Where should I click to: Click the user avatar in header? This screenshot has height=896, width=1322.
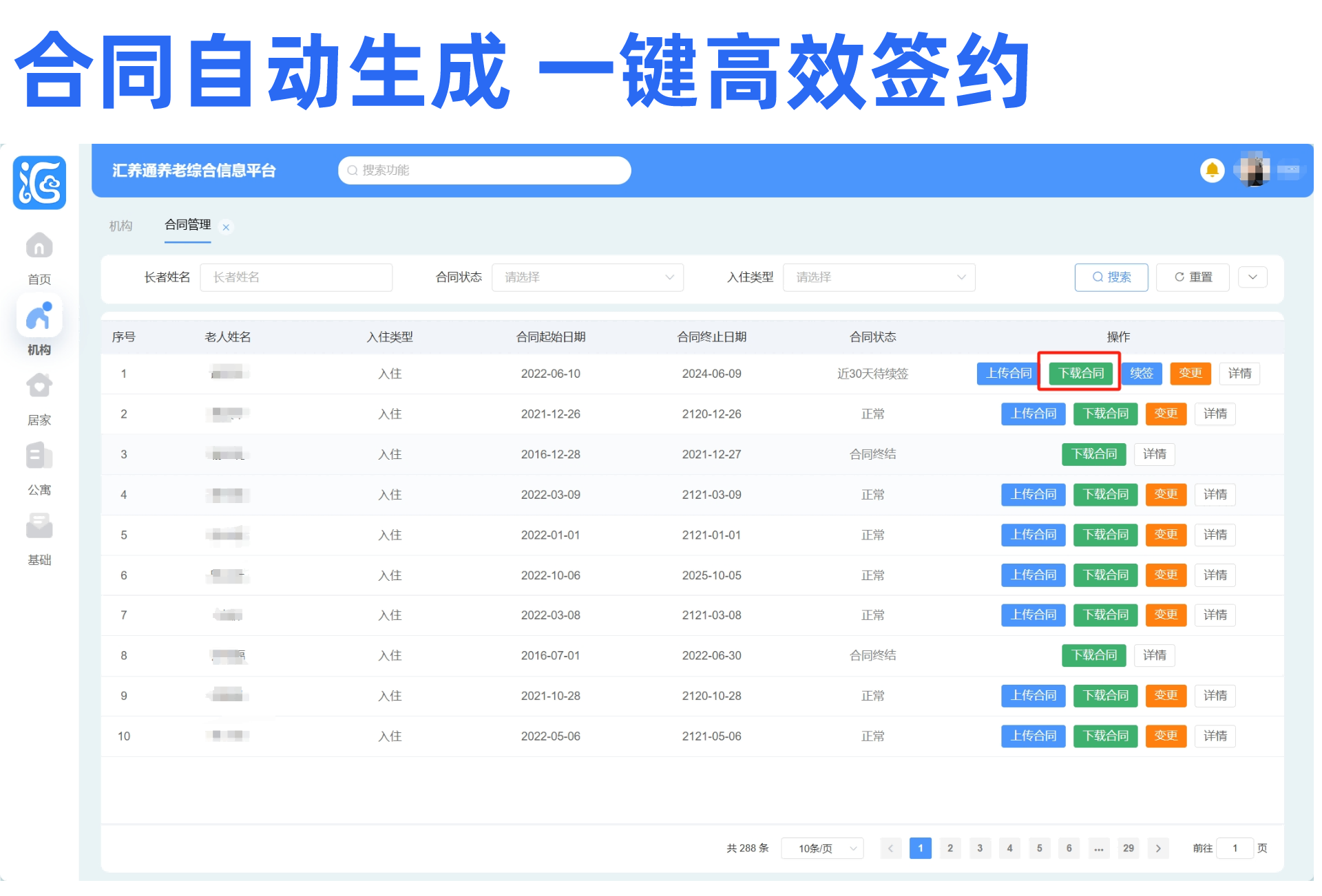(1252, 169)
